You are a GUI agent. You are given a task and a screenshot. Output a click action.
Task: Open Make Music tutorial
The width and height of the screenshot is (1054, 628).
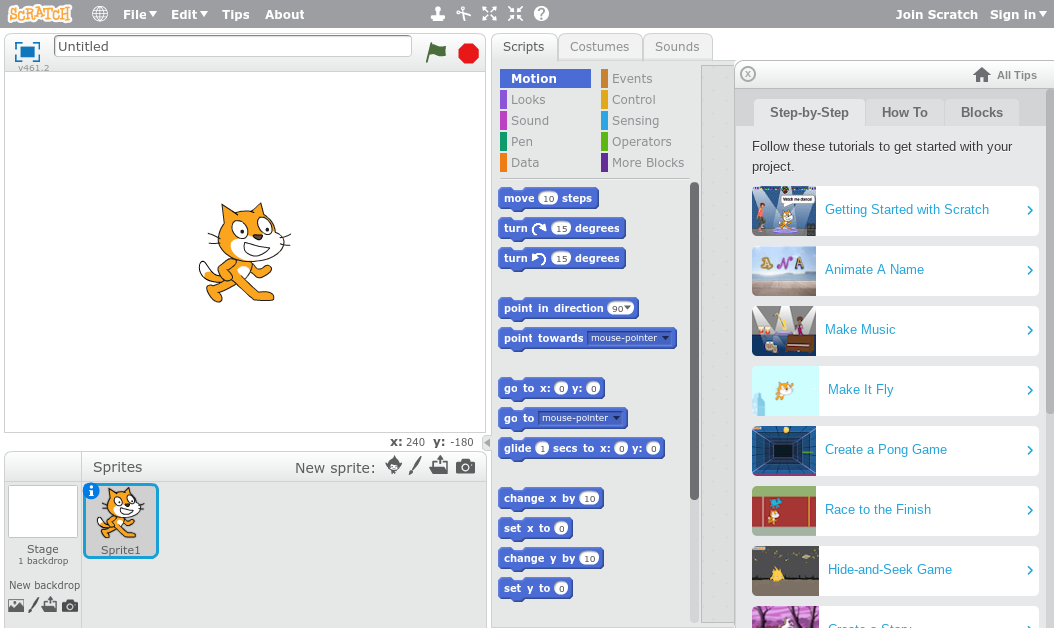895,330
